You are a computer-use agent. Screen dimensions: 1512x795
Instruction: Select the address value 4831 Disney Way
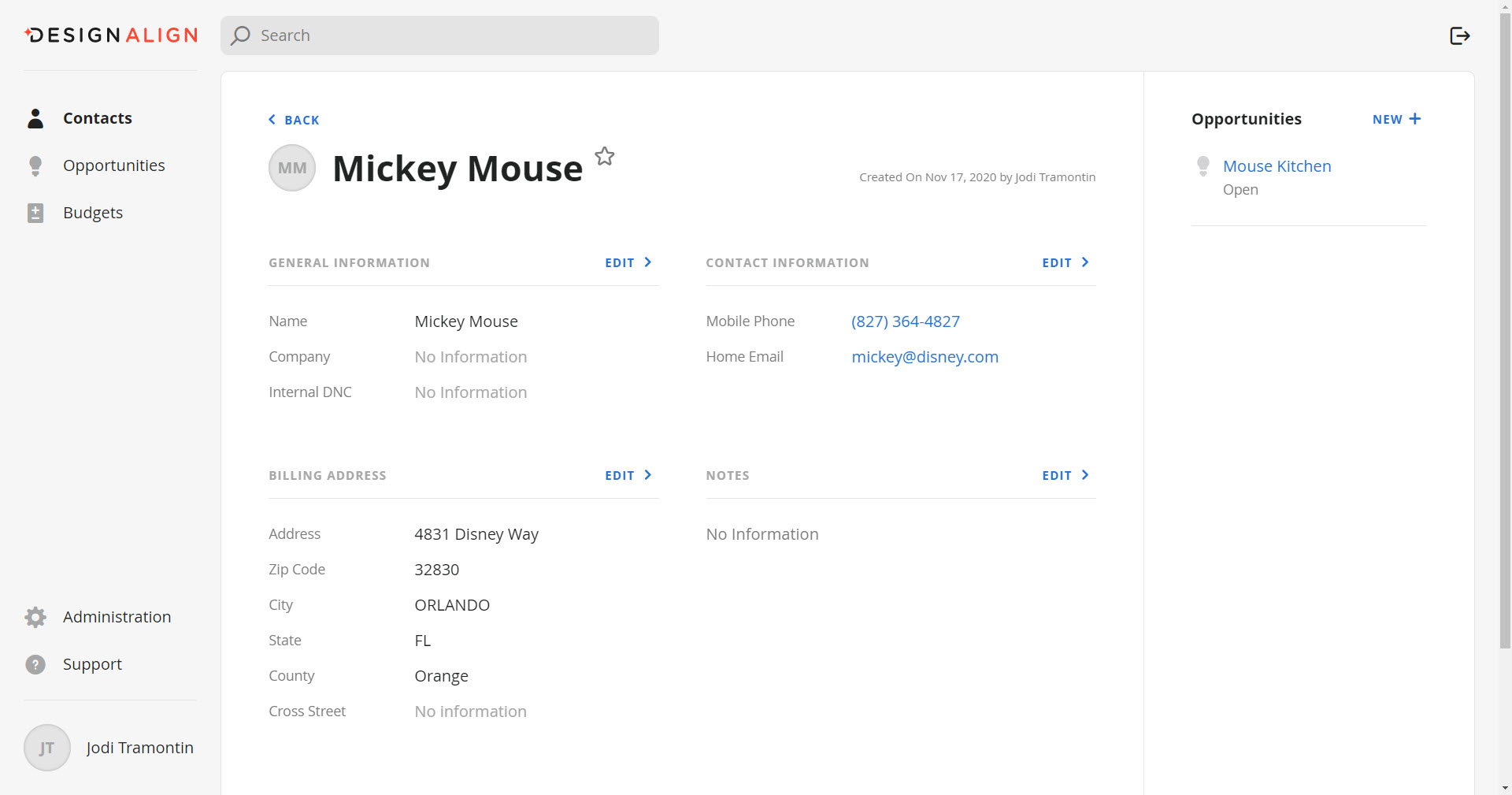[x=476, y=534]
